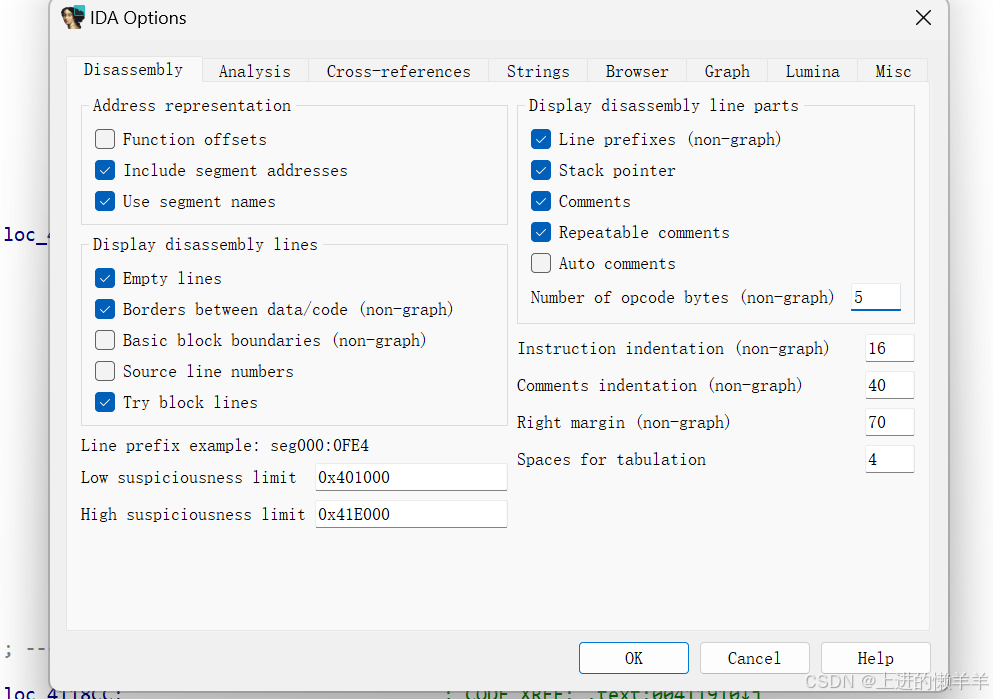Click the Instruction indentation value field
The width and height of the screenshot is (993, 699).
(x=890, y=348)
